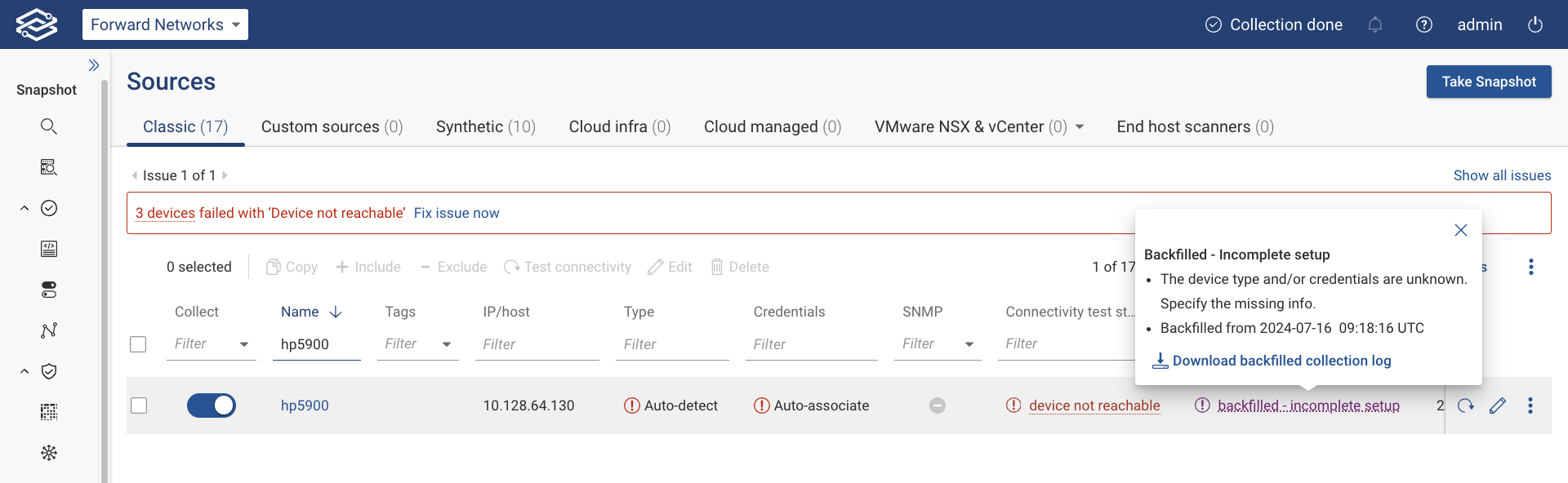This screenshot has width=1568, height=483.
Task: Click the Take Snapshot button
Action: [x=1488, y=82]
